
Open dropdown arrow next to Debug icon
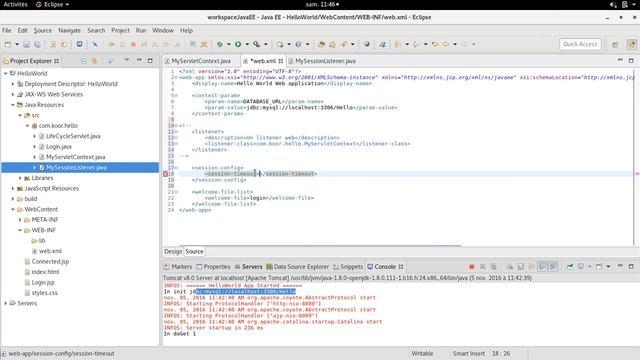[229, 44]
